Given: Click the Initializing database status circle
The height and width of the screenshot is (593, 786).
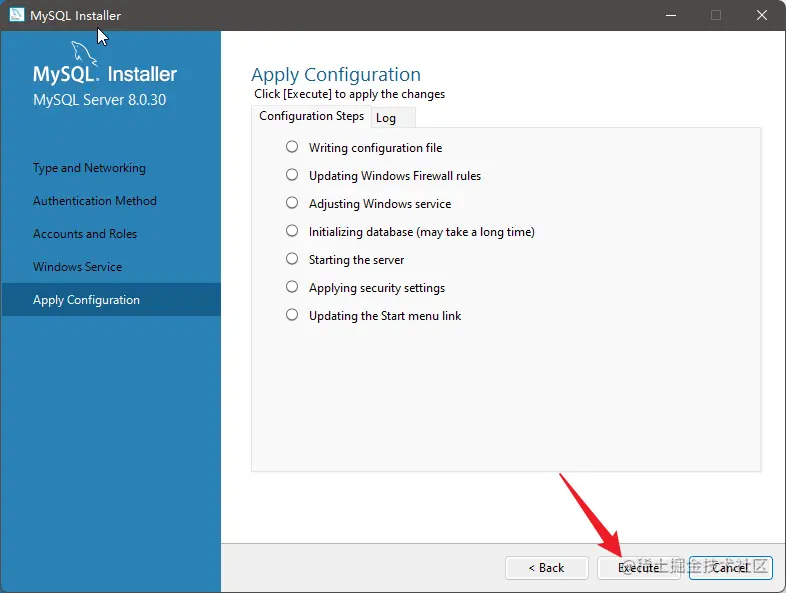Looking at the screenshot, I should (292, 231).
